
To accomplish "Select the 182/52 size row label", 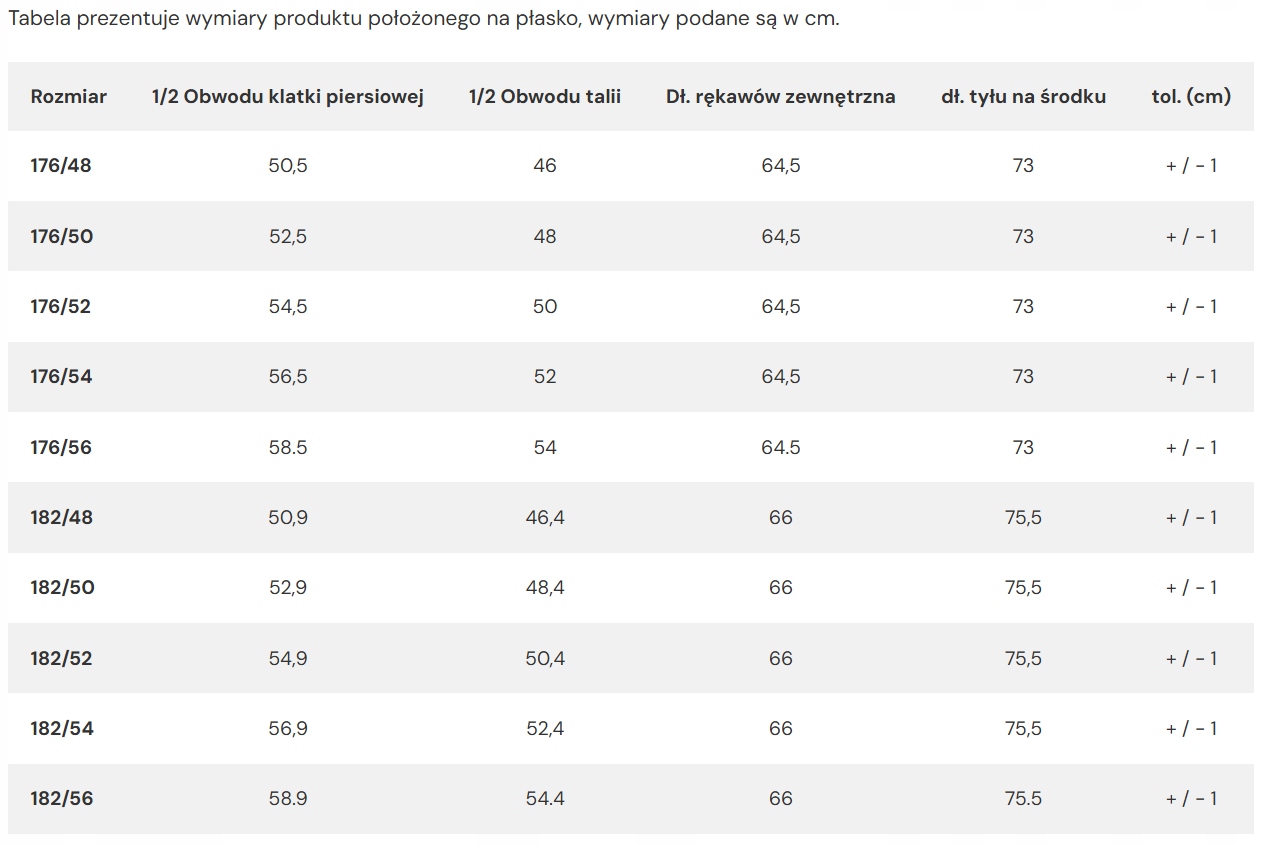I will pos(62,659).
